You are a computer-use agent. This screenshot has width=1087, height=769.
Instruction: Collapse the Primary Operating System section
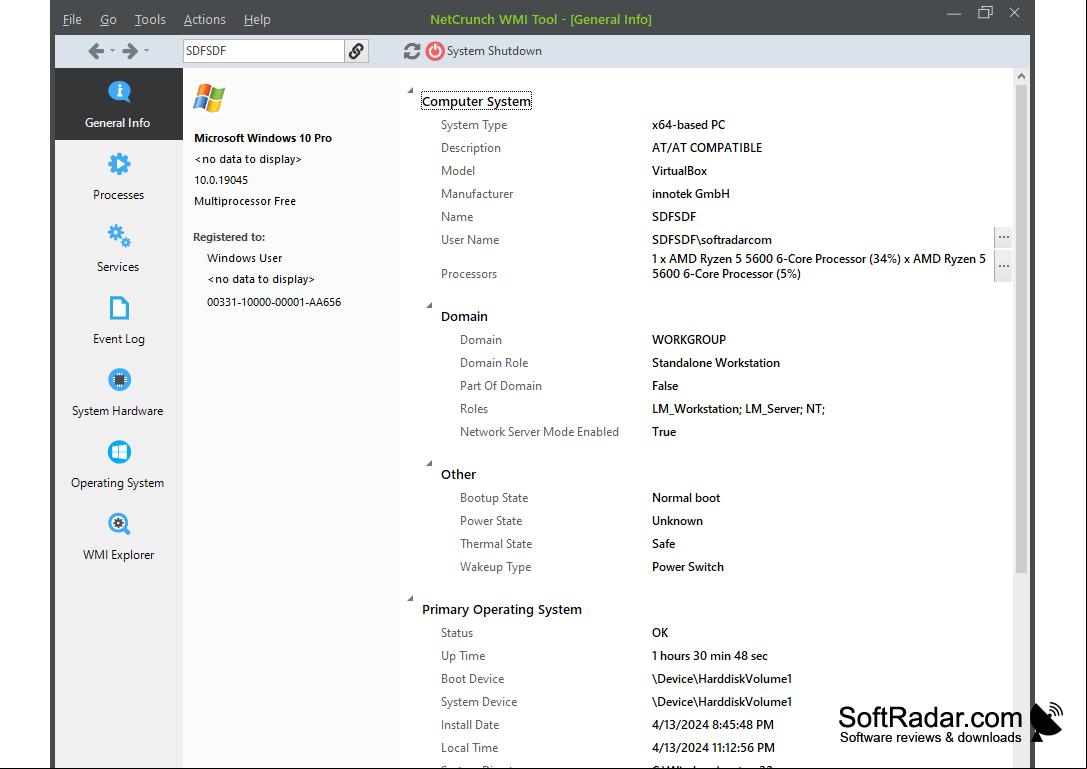pos(410,598)
